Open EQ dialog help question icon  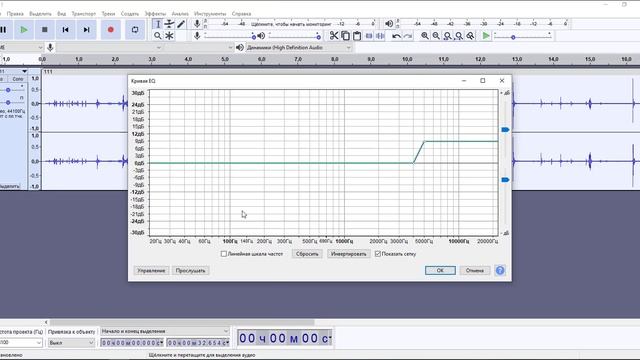(500, 271)
